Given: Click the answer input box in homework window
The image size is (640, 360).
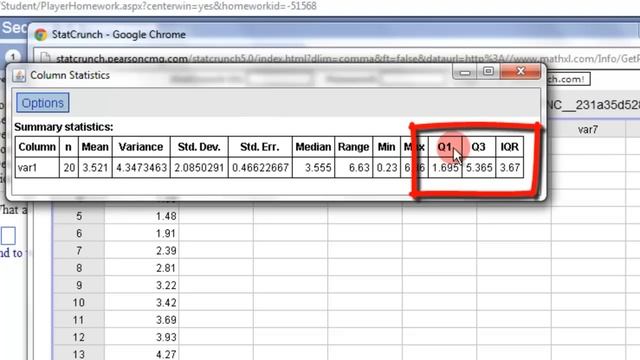Looking at the screenshot, I should coord(8,236).
